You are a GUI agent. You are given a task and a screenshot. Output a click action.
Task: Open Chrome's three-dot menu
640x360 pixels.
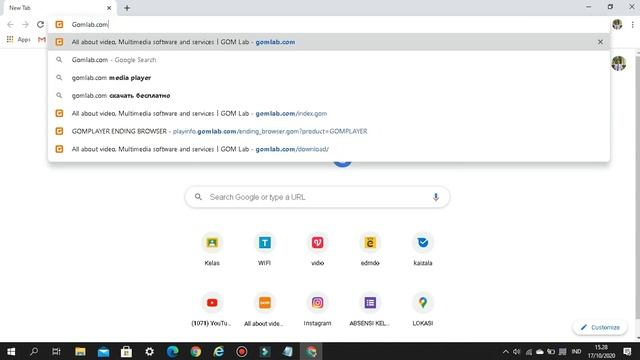pos(633,24)
